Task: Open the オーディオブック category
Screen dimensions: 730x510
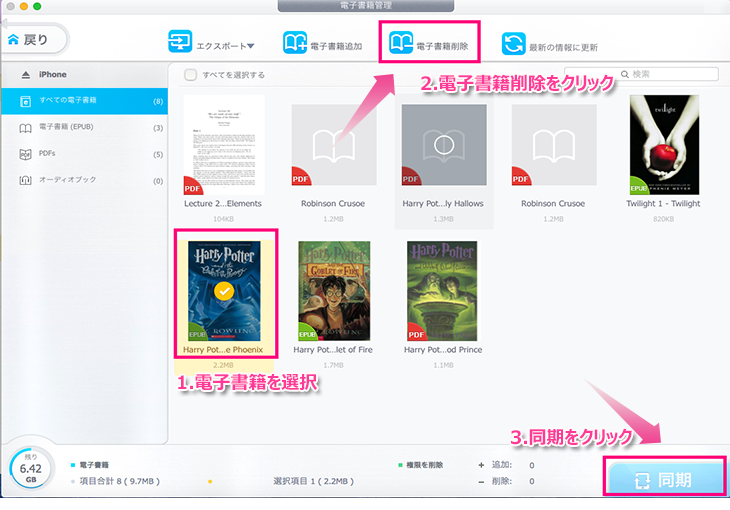Action: coord(84,180)
